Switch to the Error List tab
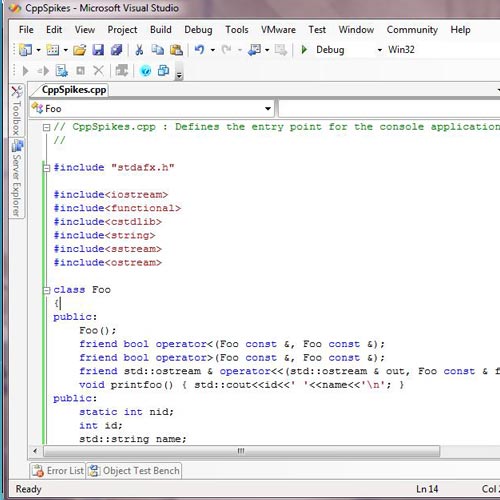500x500 pixels. click(x=58, y=471)
